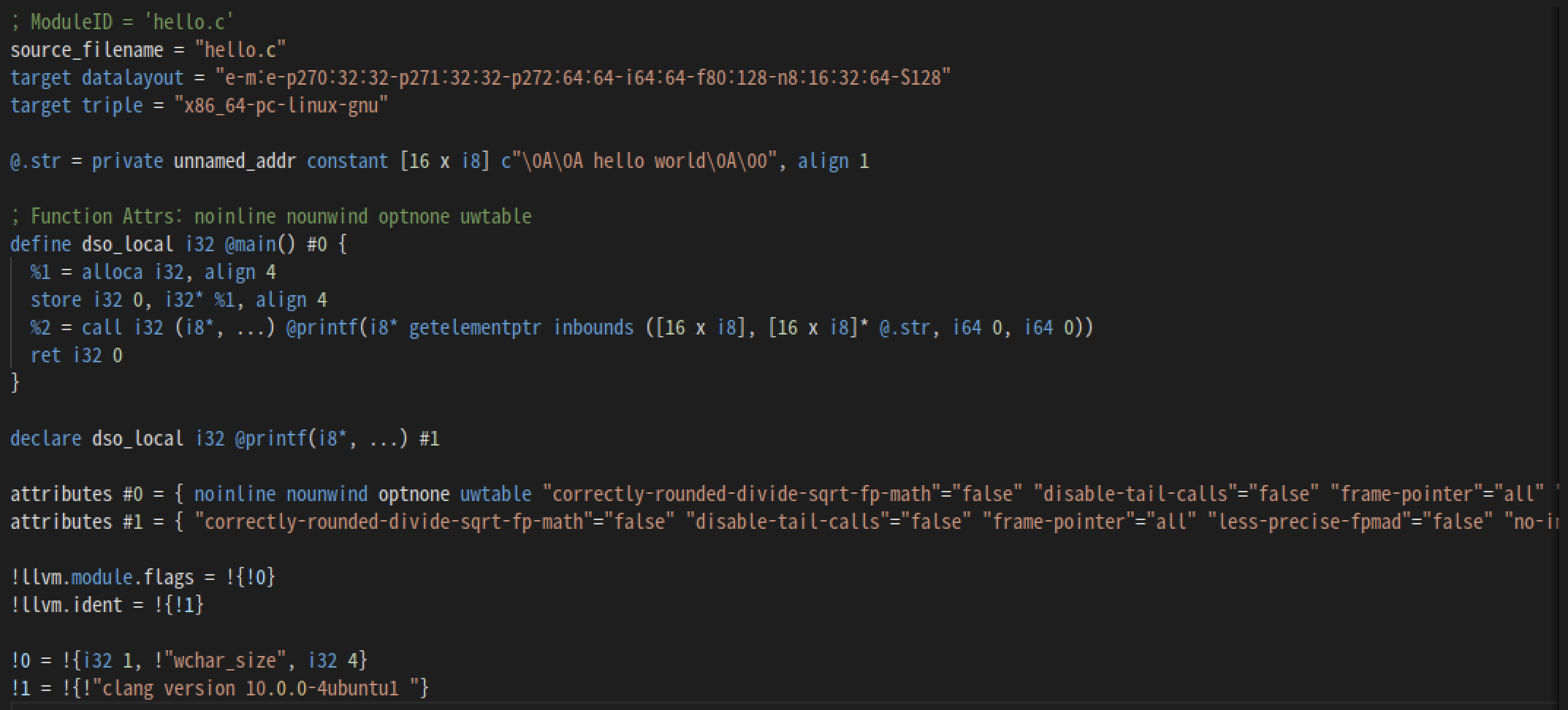Viewport: 1568px width, 710px height.
Task: Click the declare keyword
Action: (x=46, y=438)
